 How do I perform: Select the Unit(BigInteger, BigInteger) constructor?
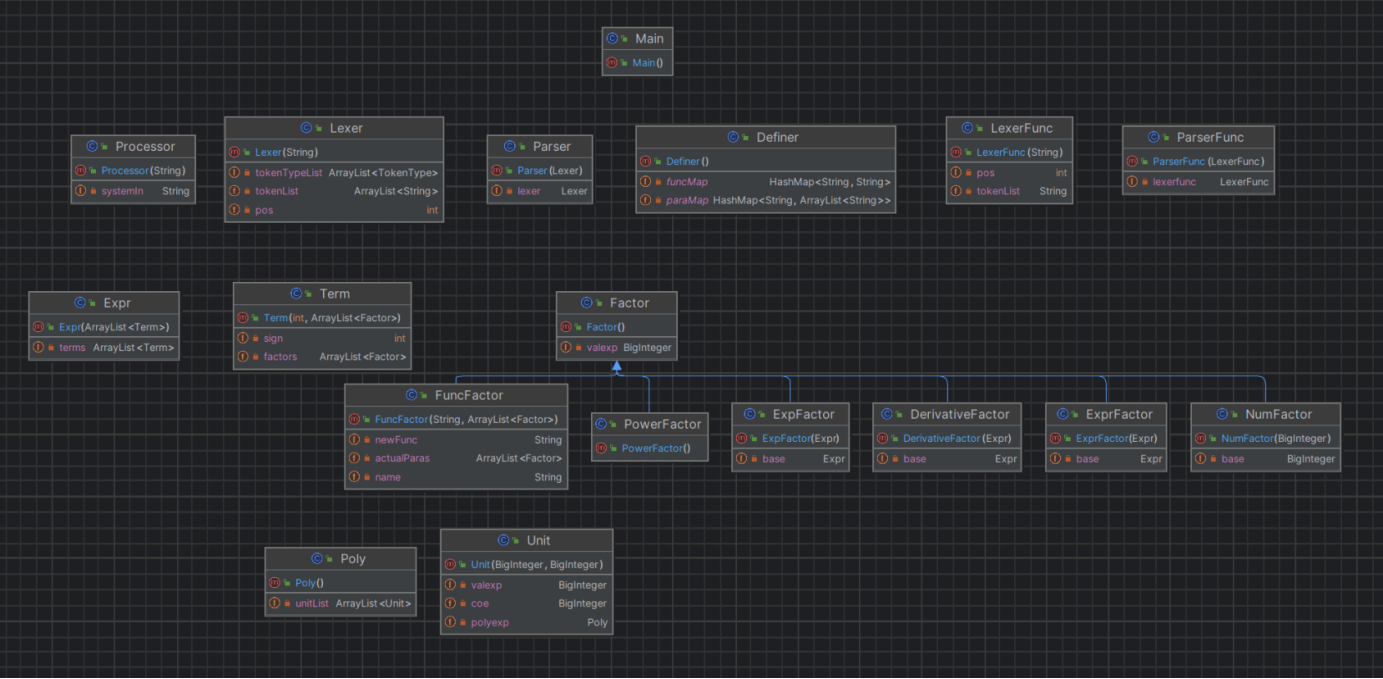tap(526, 564)
